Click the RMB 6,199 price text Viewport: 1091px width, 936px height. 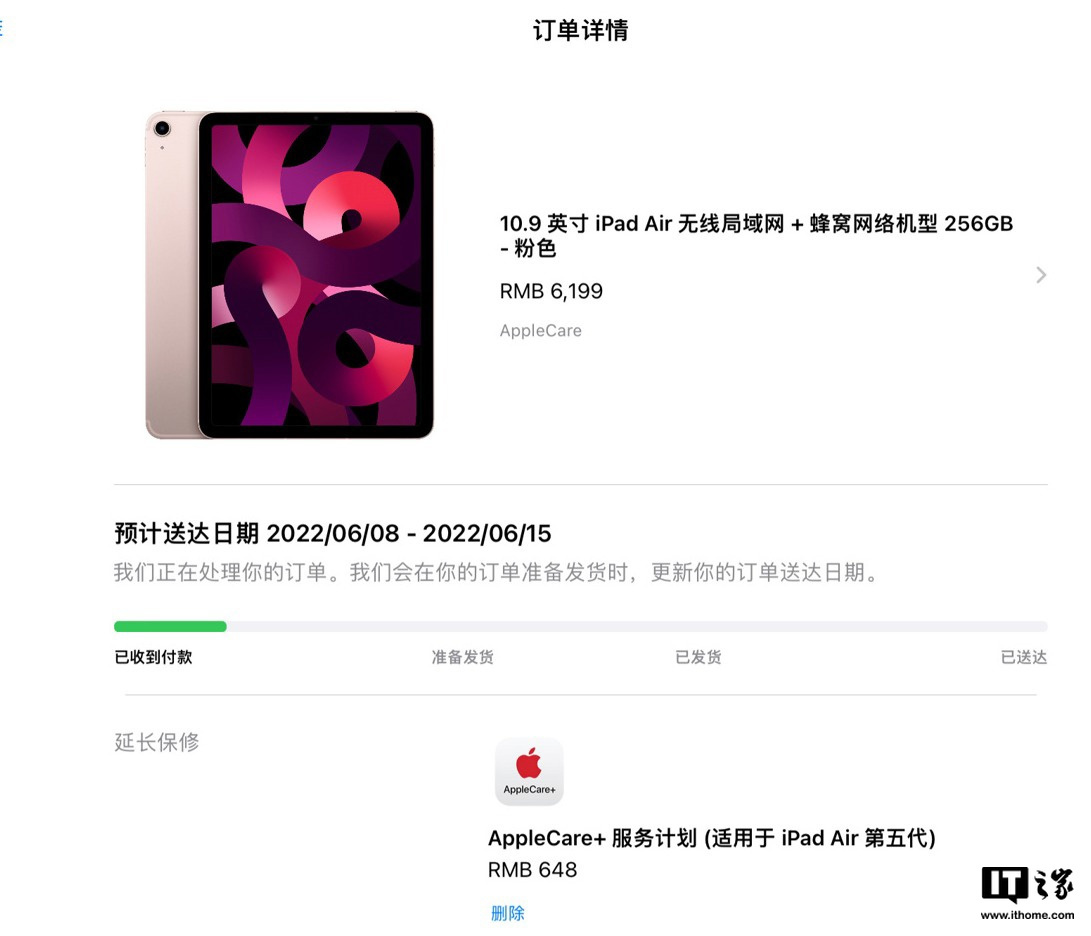coord(551,291)
